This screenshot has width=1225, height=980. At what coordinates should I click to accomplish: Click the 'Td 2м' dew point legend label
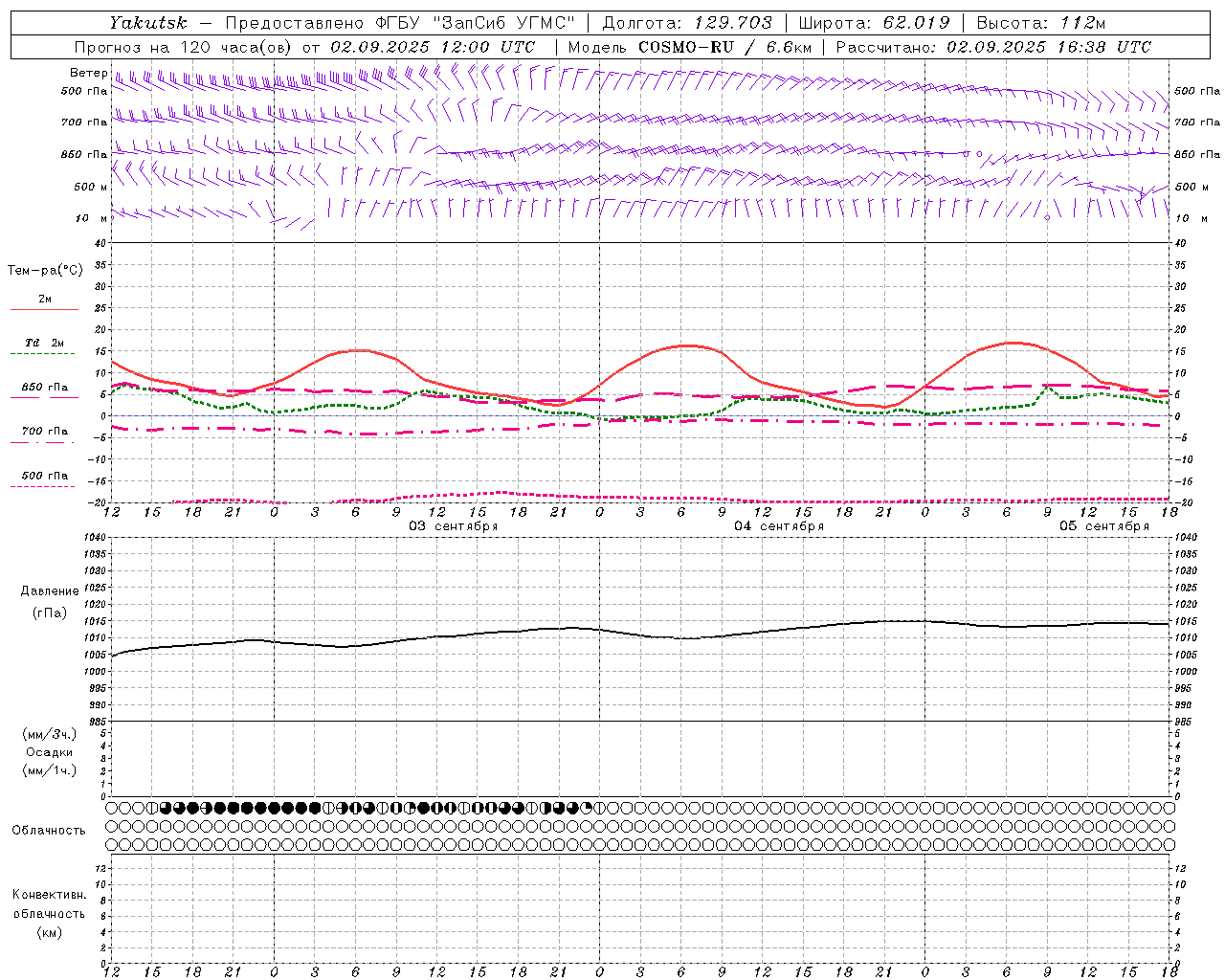(44, 343)
